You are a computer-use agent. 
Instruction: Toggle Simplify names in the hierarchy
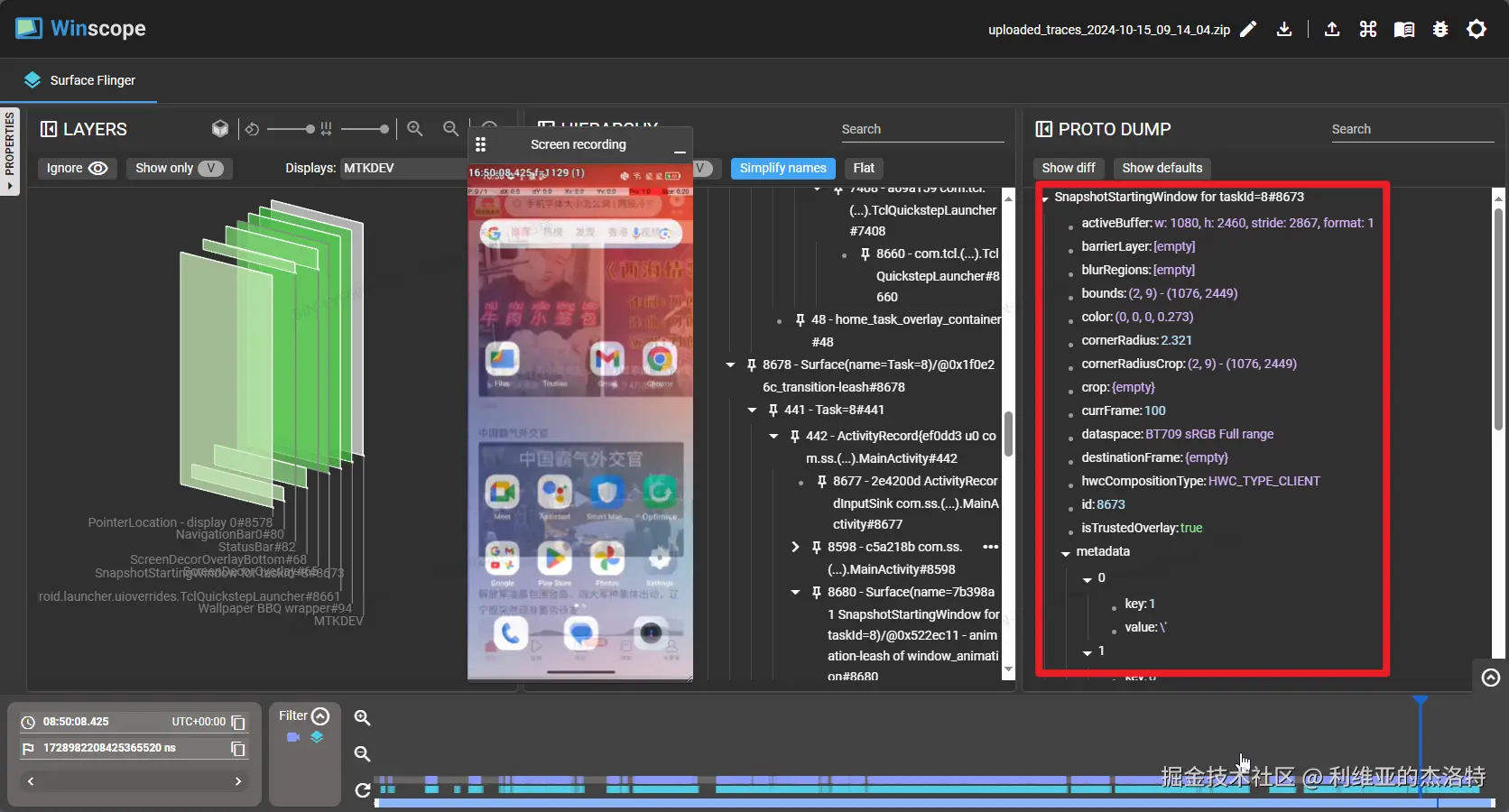pos(782,168)
